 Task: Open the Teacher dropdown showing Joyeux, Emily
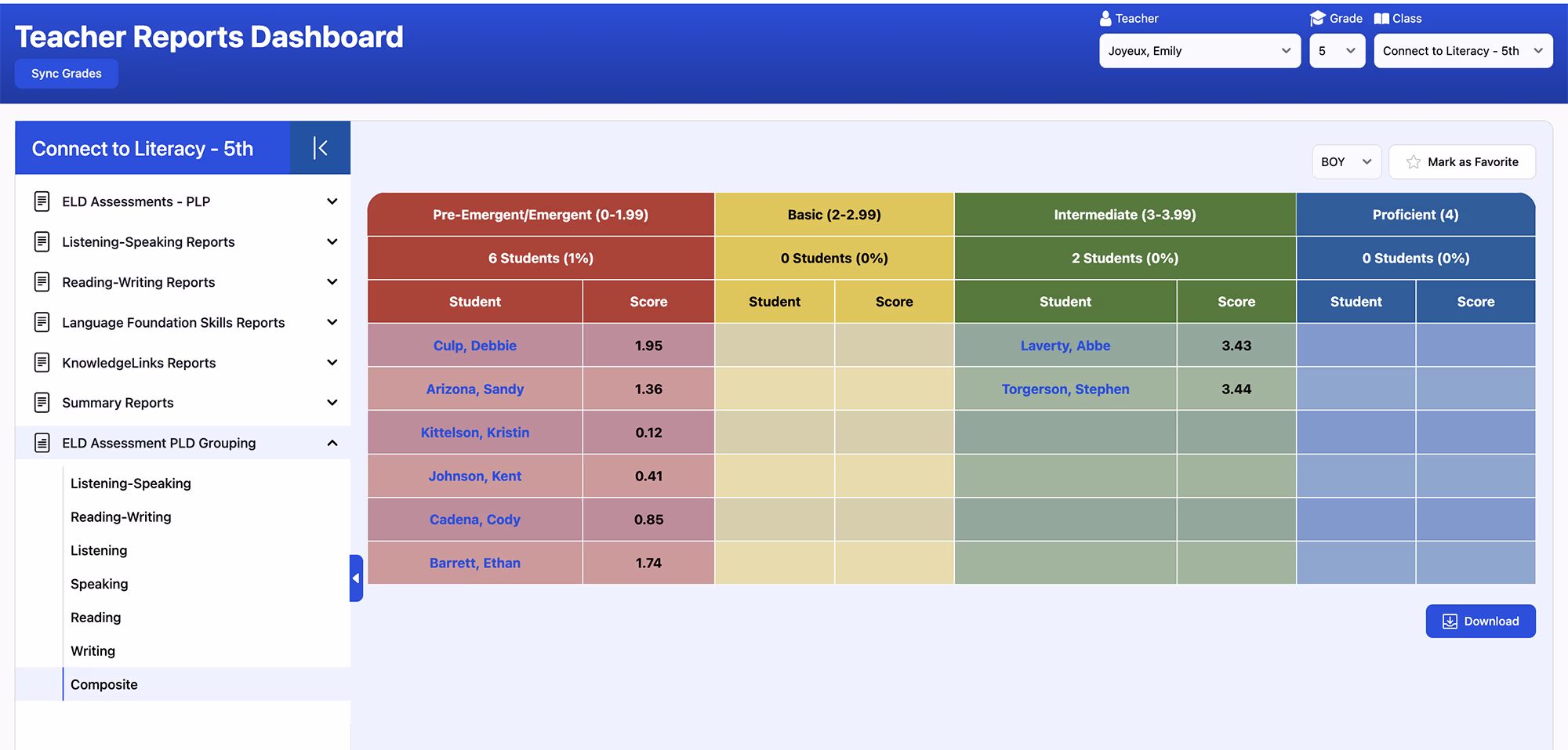coord(1200,51)
